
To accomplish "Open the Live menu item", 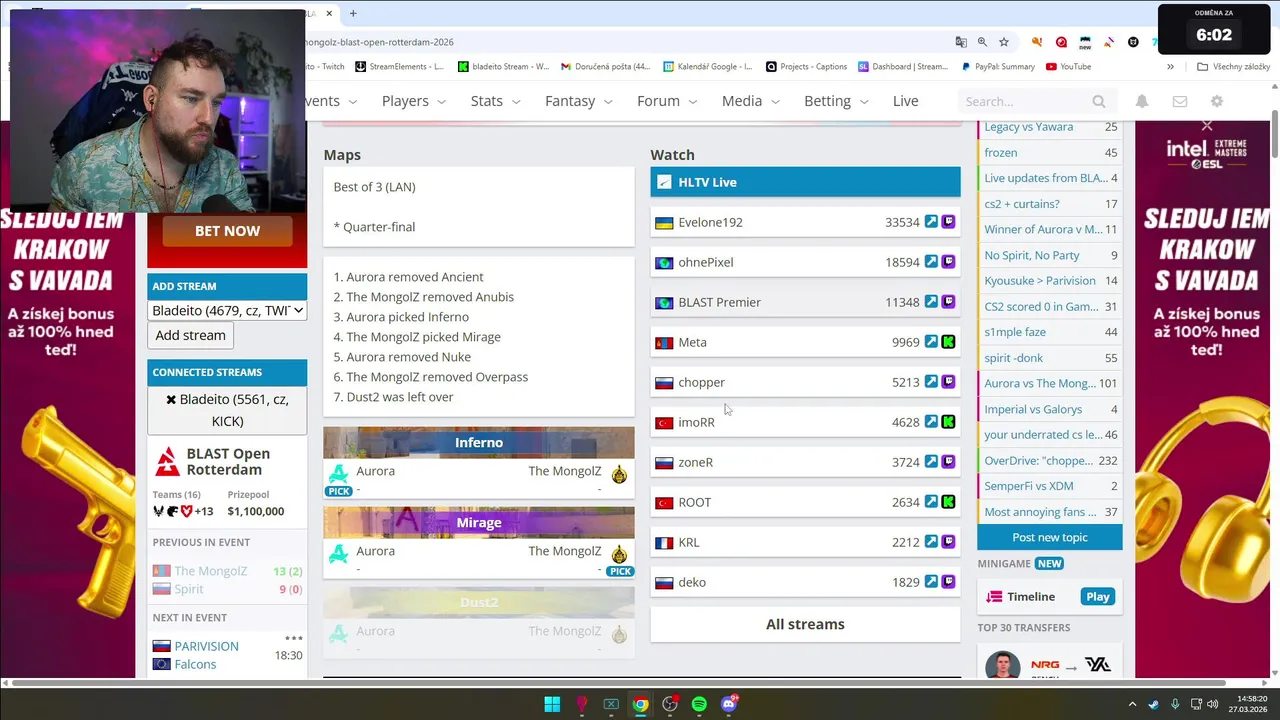I will (905, 101).
